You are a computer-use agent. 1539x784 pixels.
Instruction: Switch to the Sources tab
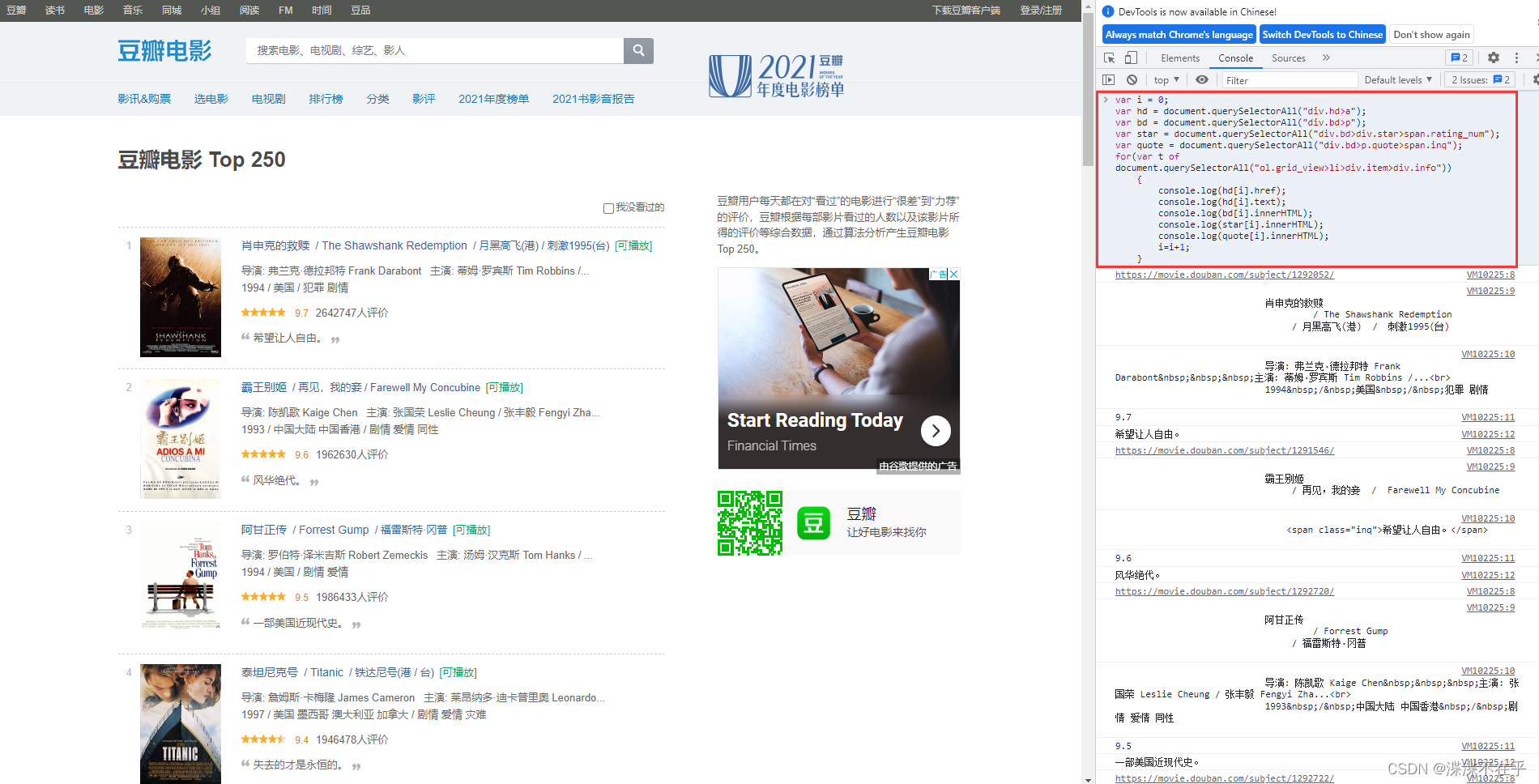1289,58
